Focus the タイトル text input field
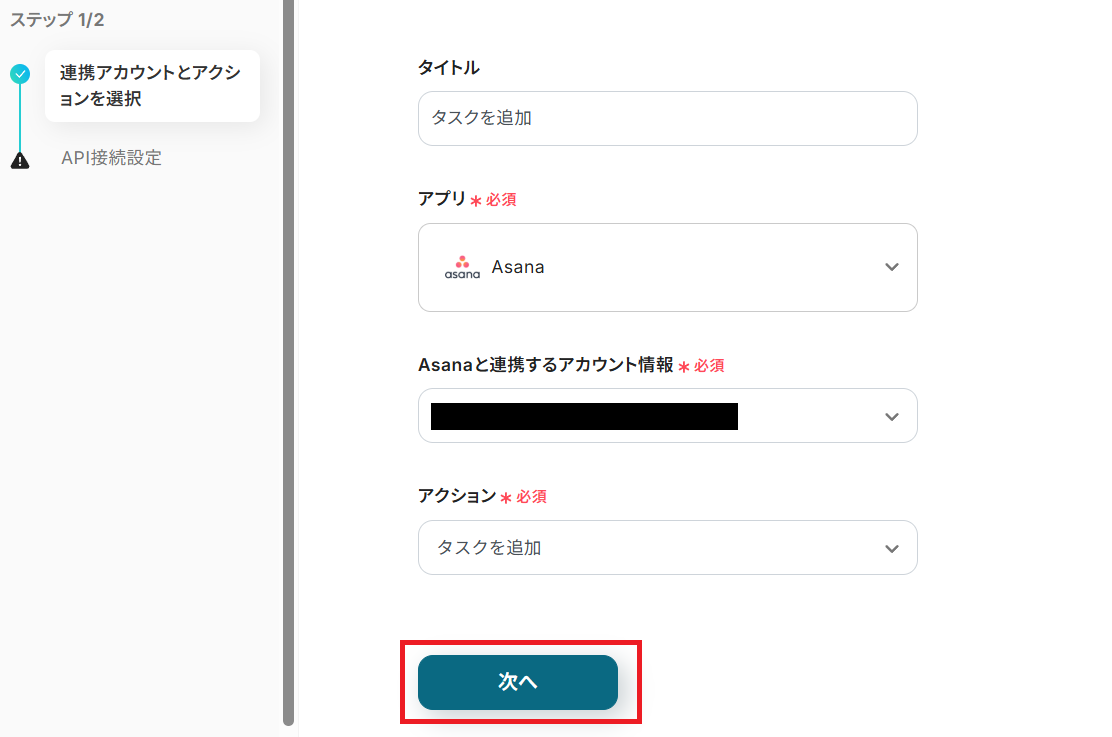Viewport: 1112px width, 737px height. point(667,118)
